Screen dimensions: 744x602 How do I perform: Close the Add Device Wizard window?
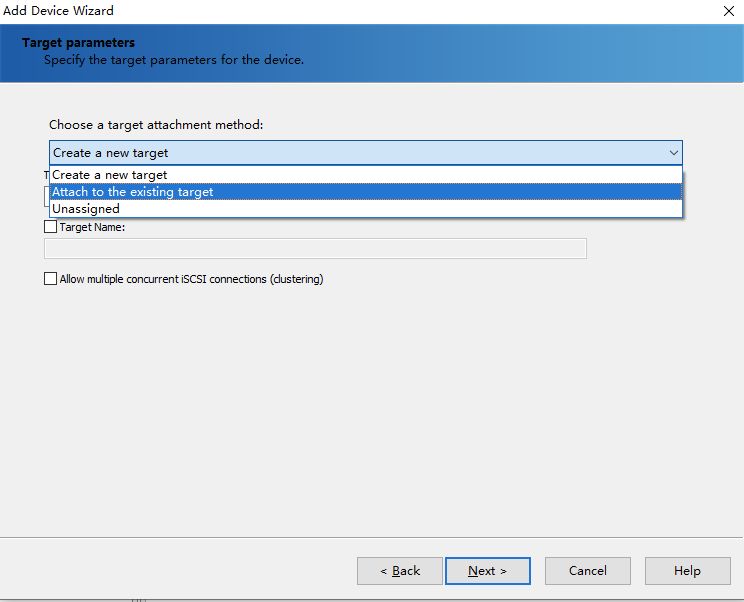click(729, 11)
